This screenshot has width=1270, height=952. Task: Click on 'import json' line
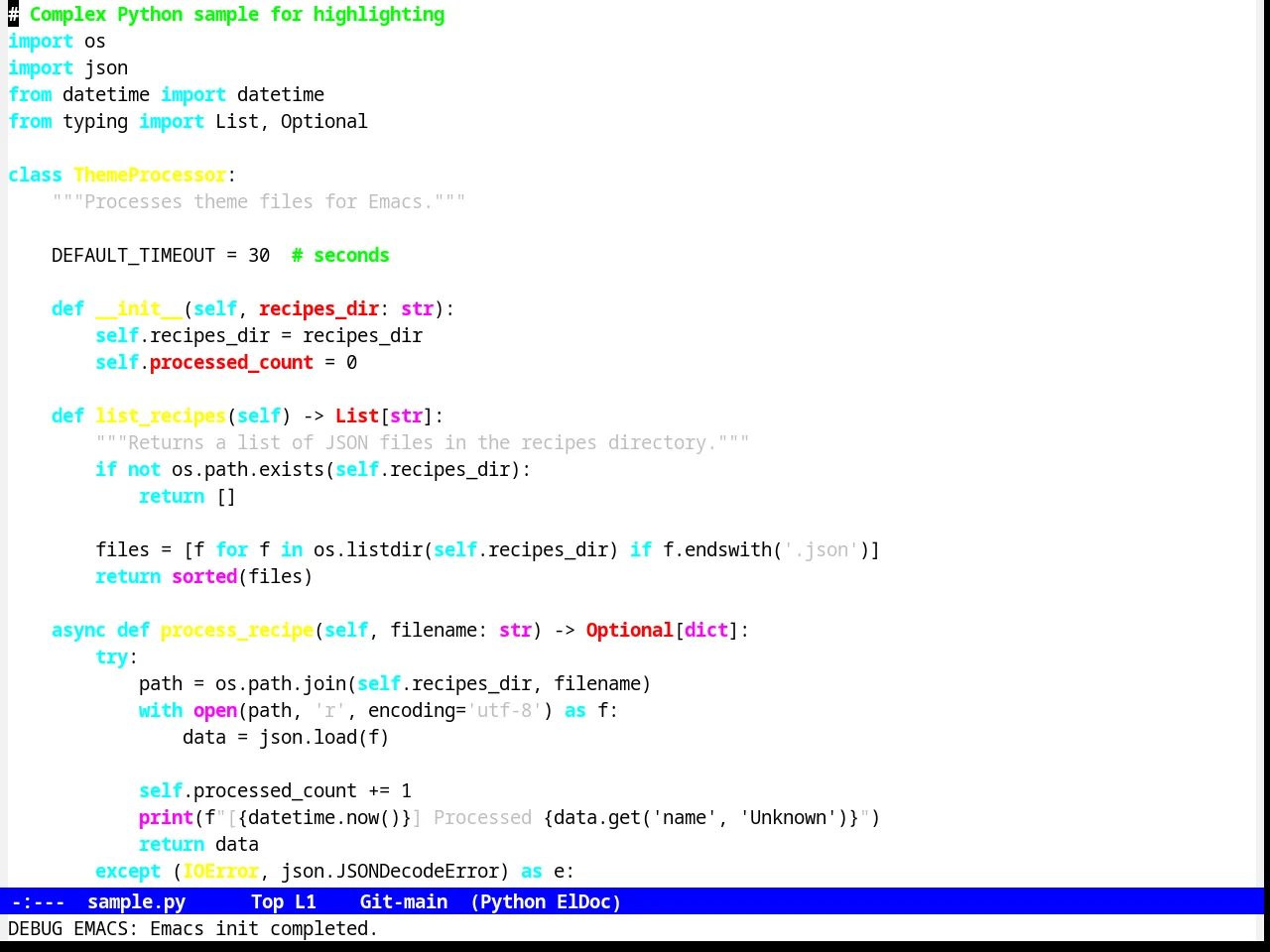(67, 67)
